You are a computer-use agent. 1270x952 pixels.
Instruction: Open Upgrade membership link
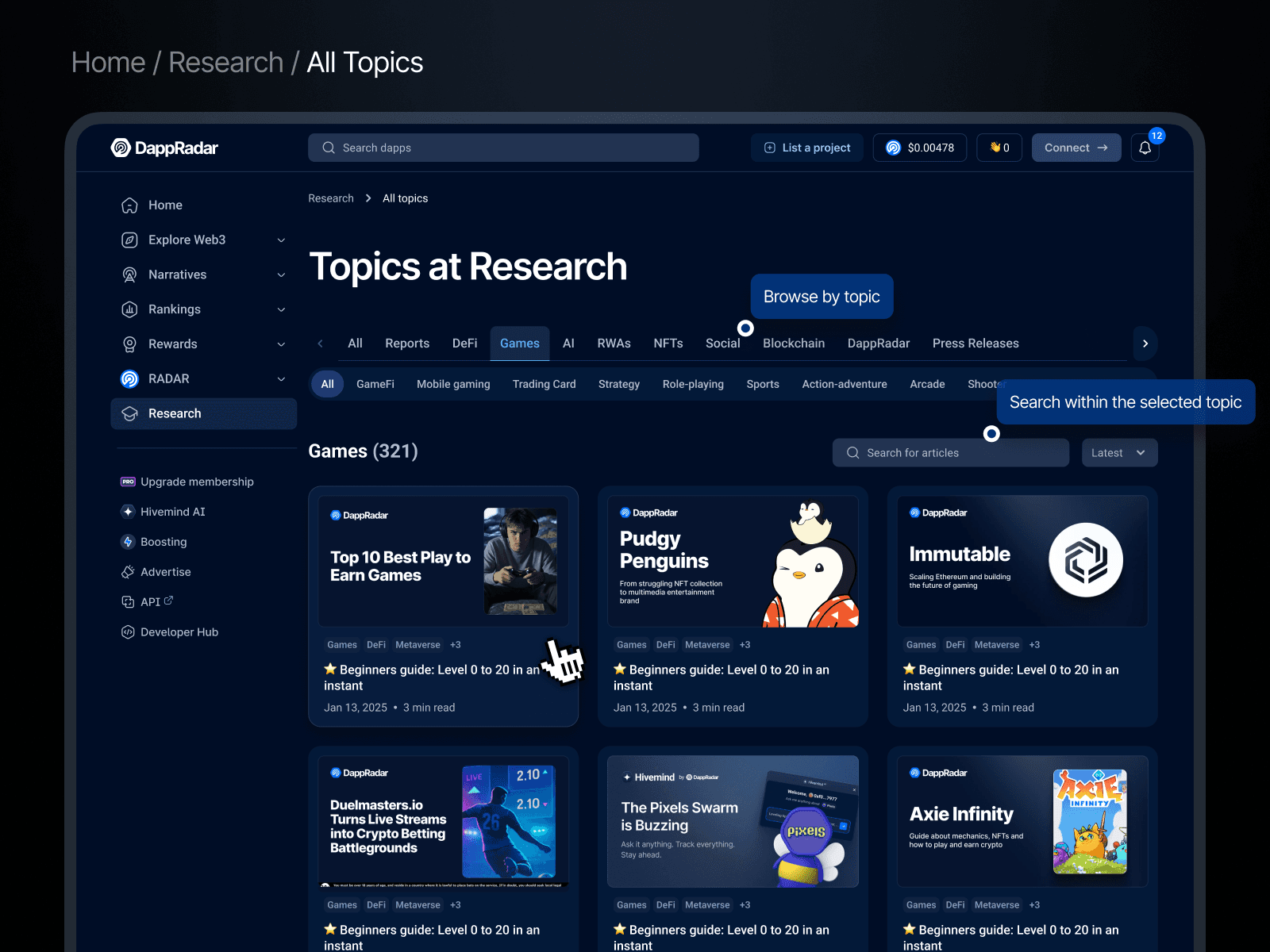coord(197,482)
